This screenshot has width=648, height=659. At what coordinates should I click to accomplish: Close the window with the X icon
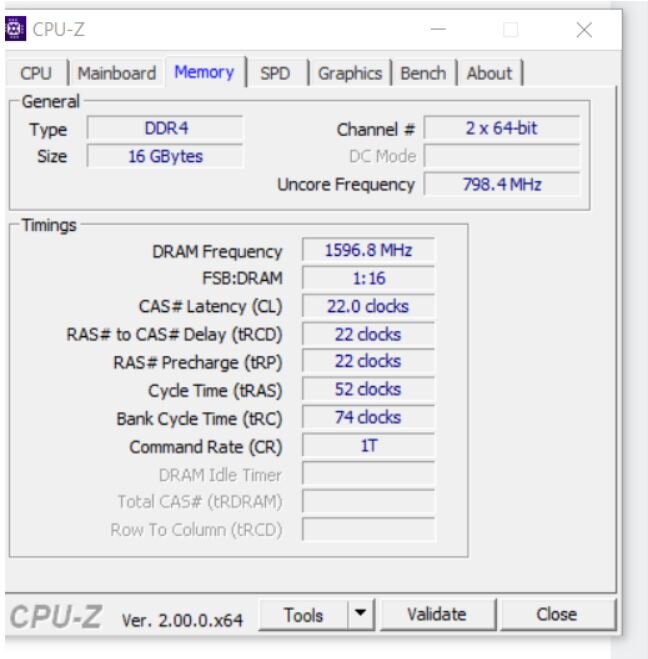coord(584,30)
